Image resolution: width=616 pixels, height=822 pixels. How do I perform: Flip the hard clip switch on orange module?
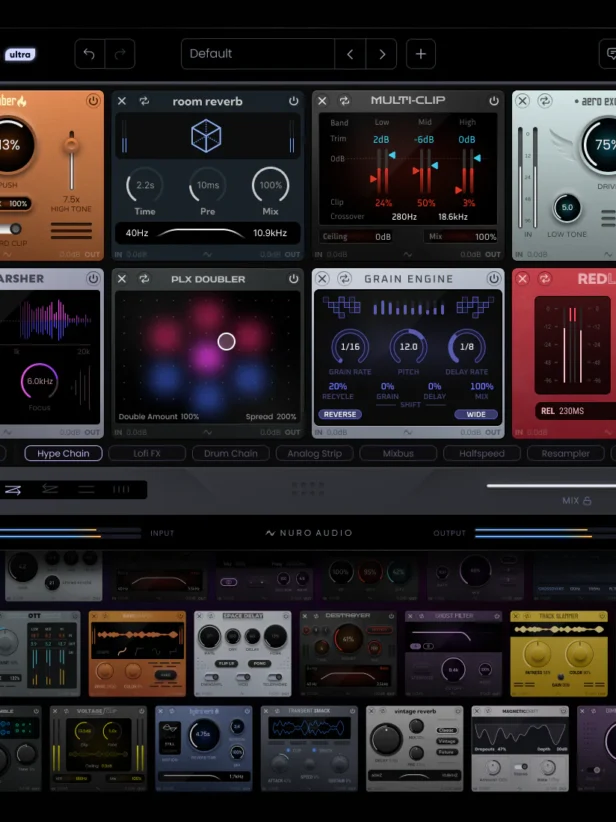coord(10,229)
